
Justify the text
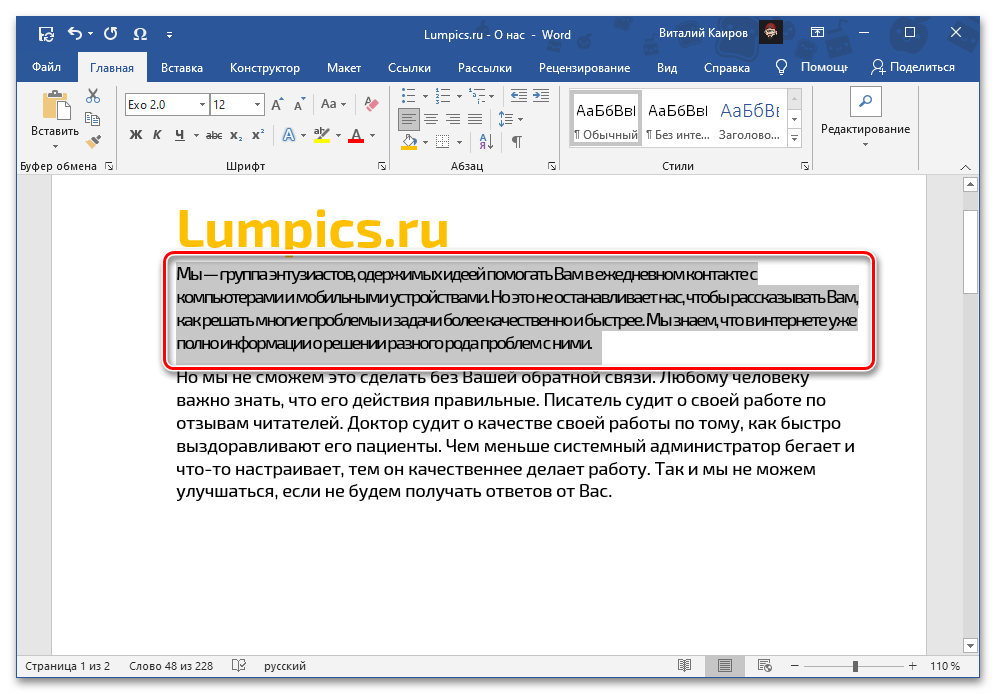coord(474,119)
